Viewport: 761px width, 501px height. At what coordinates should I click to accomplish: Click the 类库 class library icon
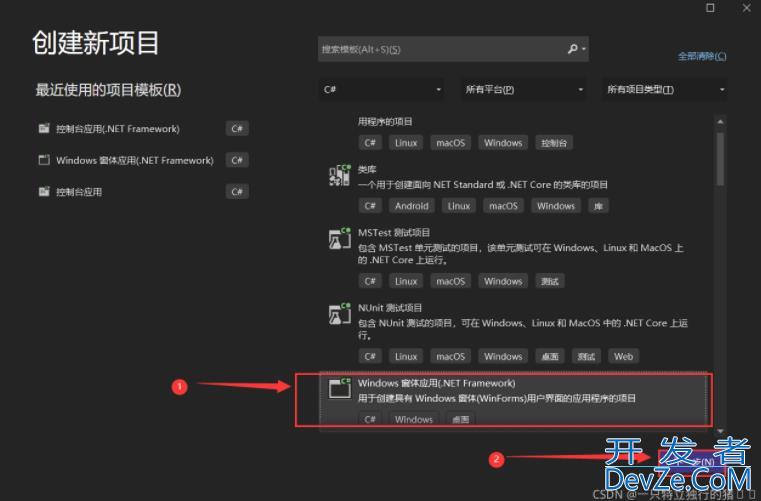coord(340,175)
